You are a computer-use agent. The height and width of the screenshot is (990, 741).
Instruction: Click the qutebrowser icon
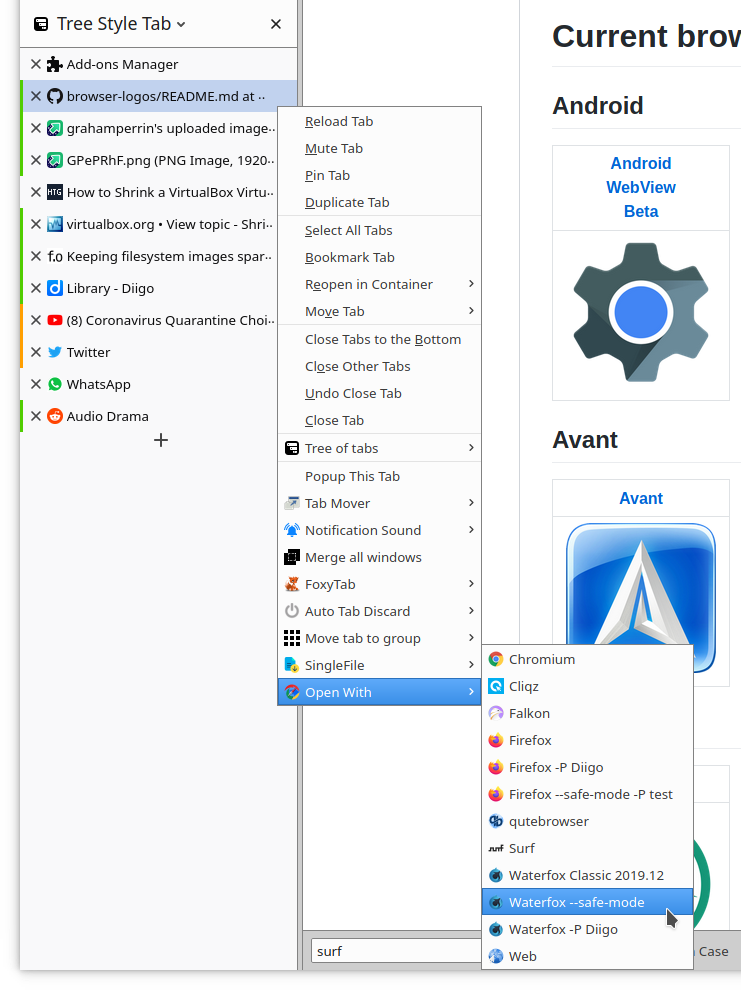pyautogui.click(x=496, y=821)
